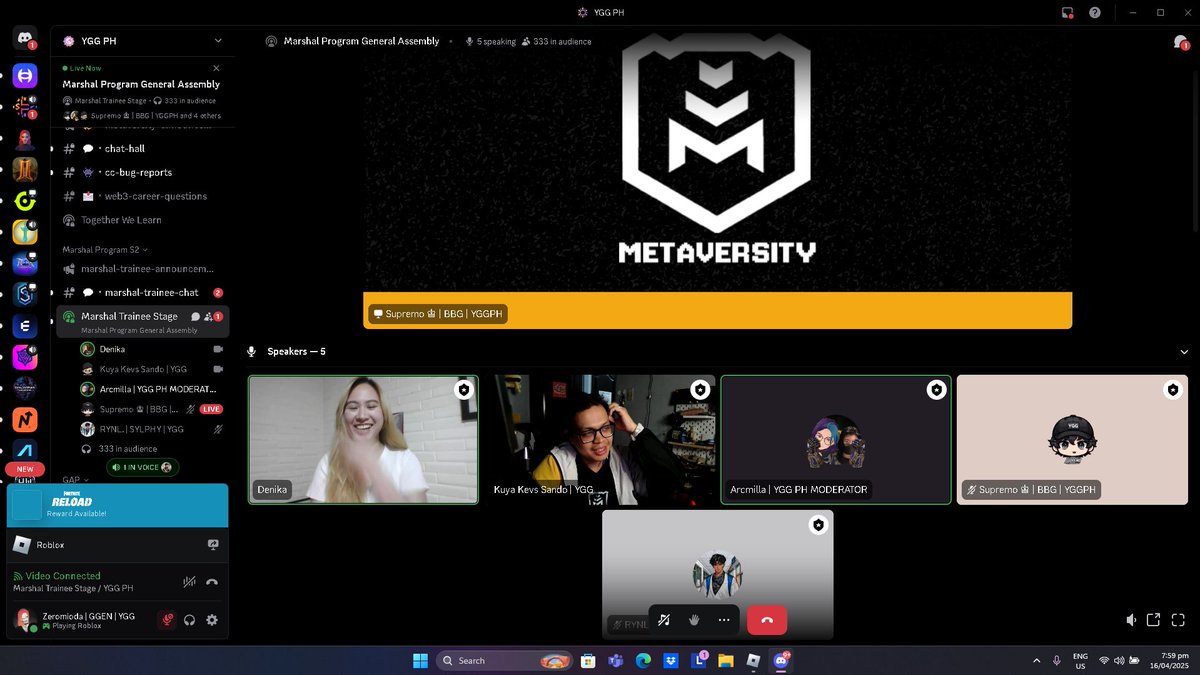Click the 1 IN VOICE pill
1200x675 pixels.
click(141, 467)
